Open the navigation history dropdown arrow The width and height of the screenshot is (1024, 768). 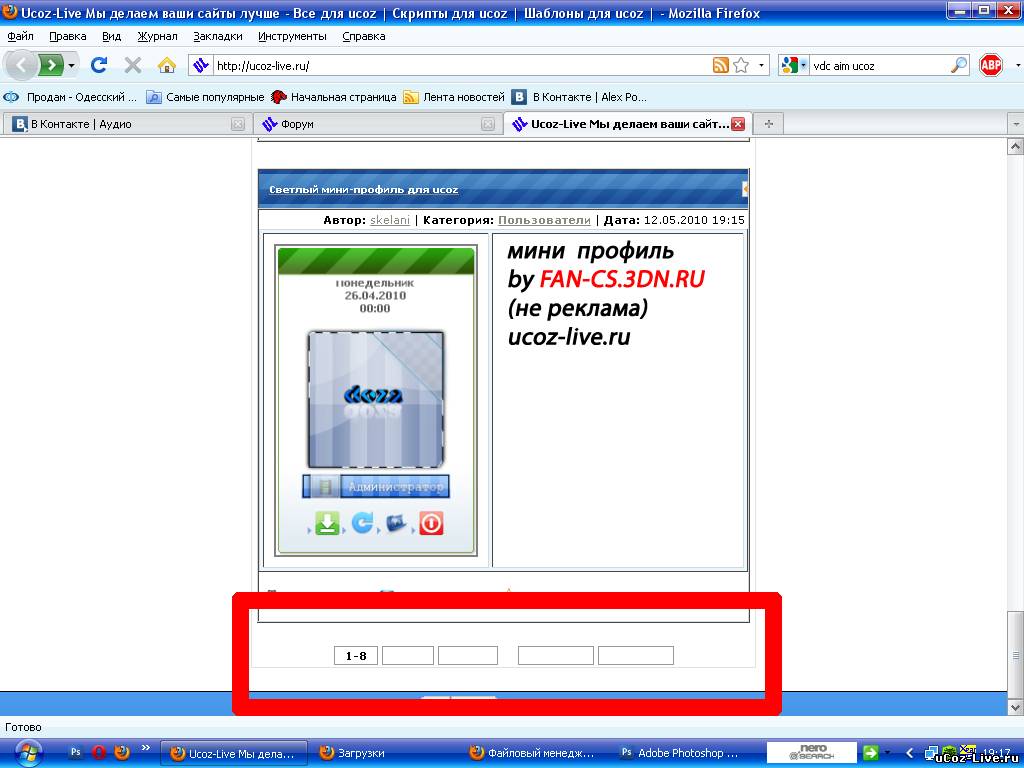71,65
